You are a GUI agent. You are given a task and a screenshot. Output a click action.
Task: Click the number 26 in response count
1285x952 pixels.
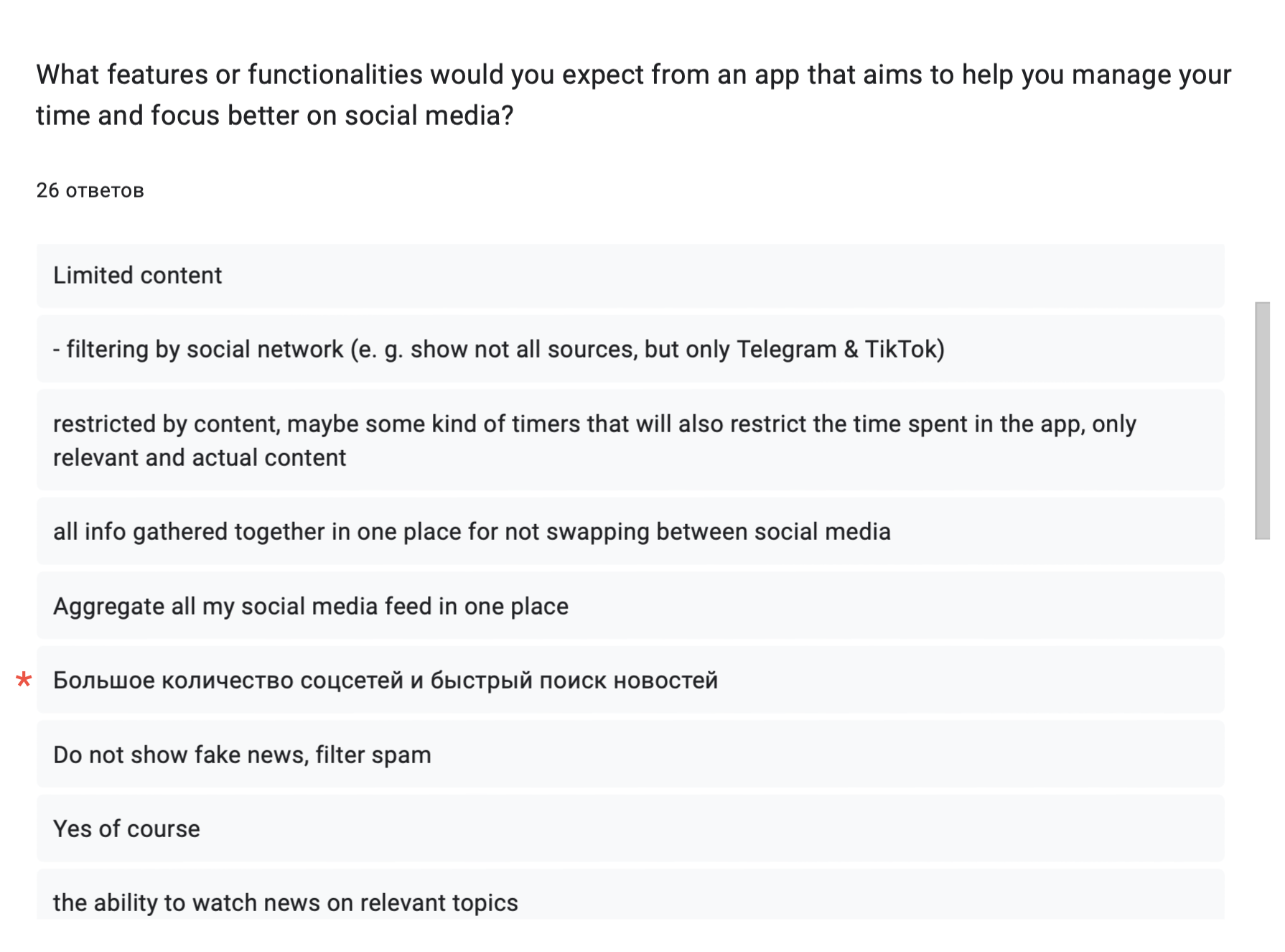[47, 190]
